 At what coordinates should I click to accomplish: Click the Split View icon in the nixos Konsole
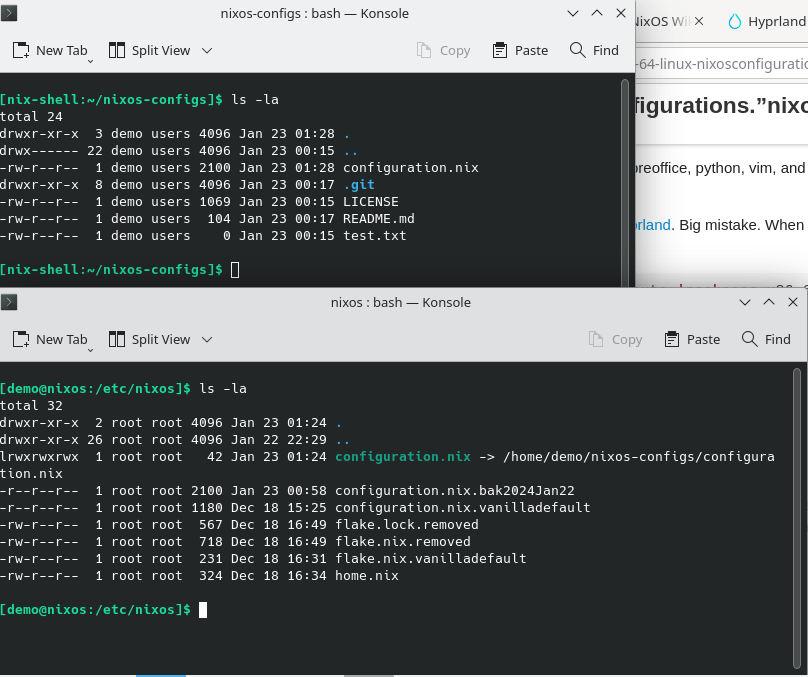[x=119, y=339]
